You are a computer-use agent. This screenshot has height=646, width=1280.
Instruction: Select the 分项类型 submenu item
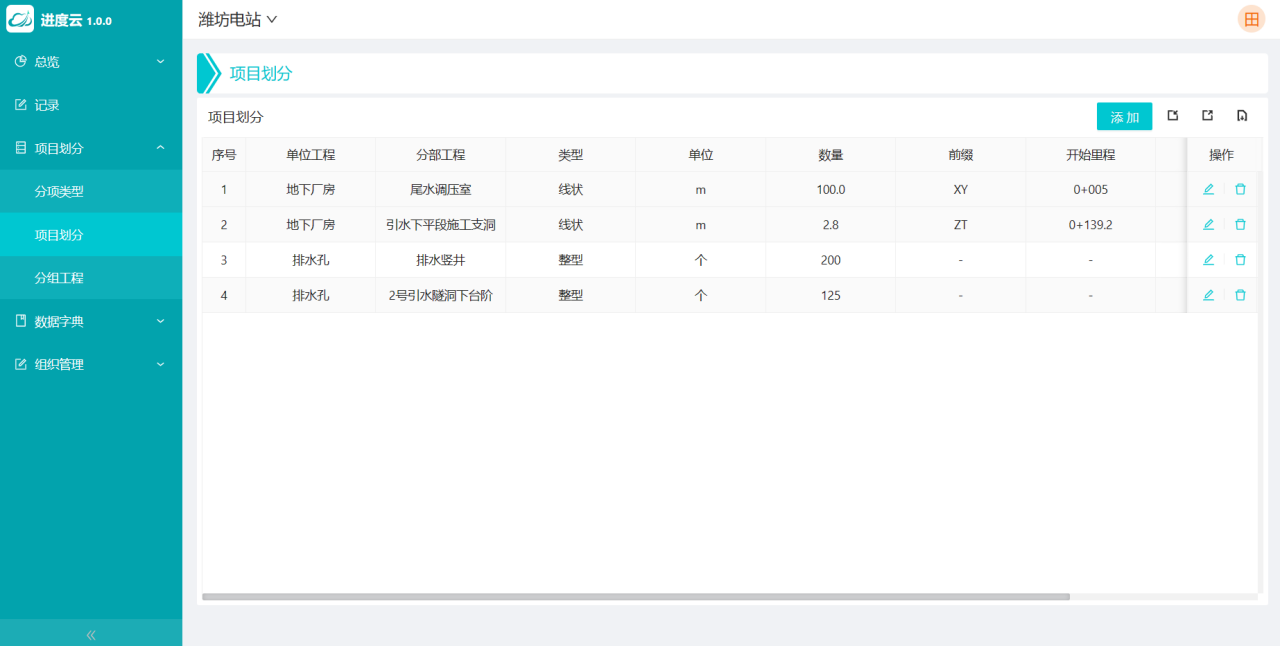coord(59,191)
